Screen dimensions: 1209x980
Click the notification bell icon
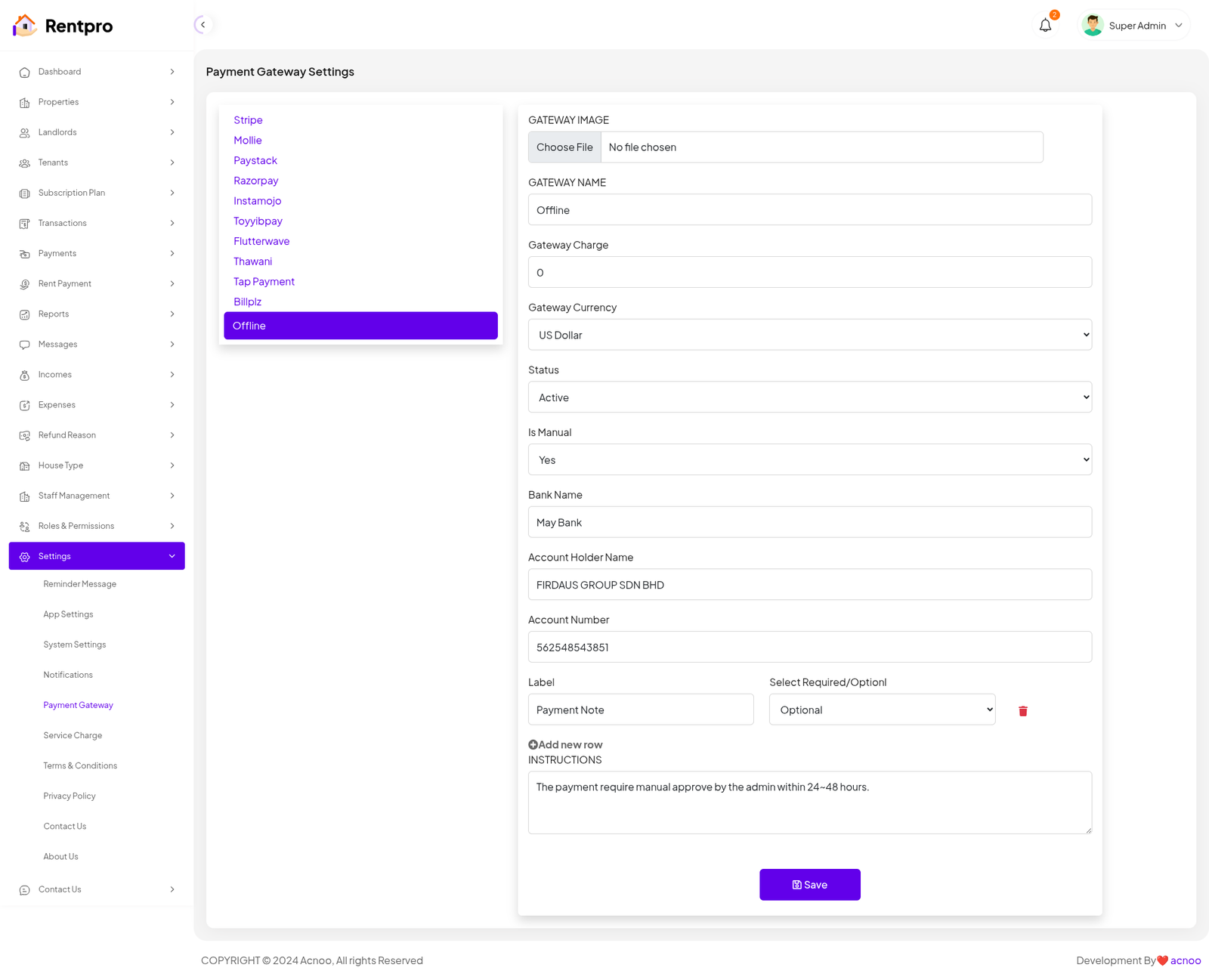point(1045,26)
